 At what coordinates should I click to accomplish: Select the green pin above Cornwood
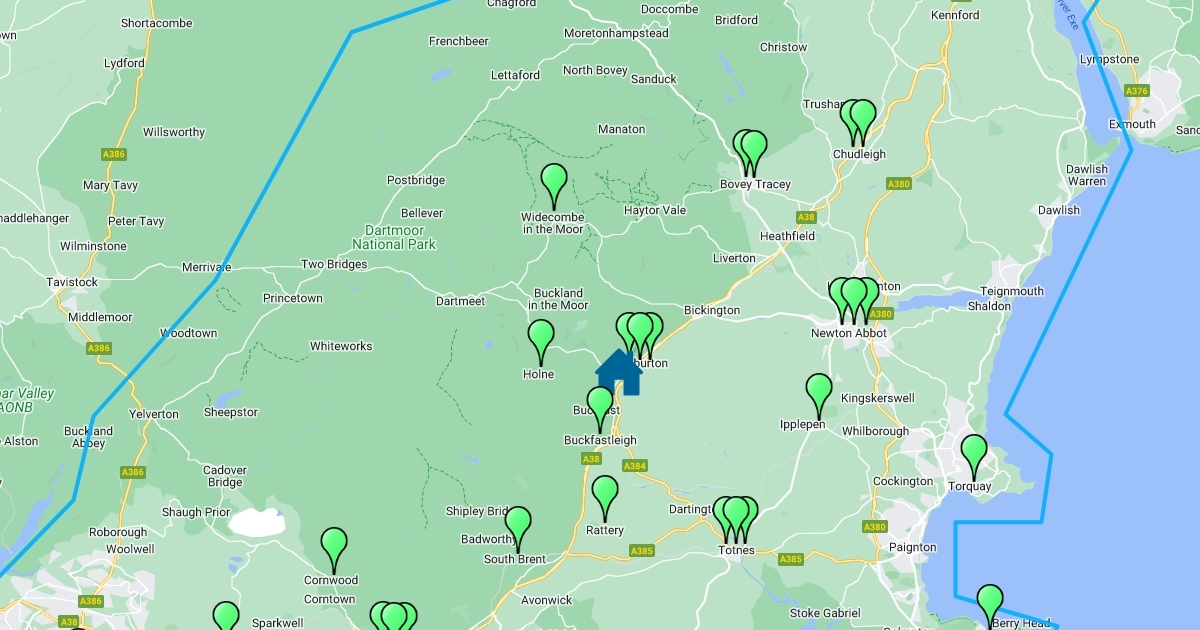334,550
